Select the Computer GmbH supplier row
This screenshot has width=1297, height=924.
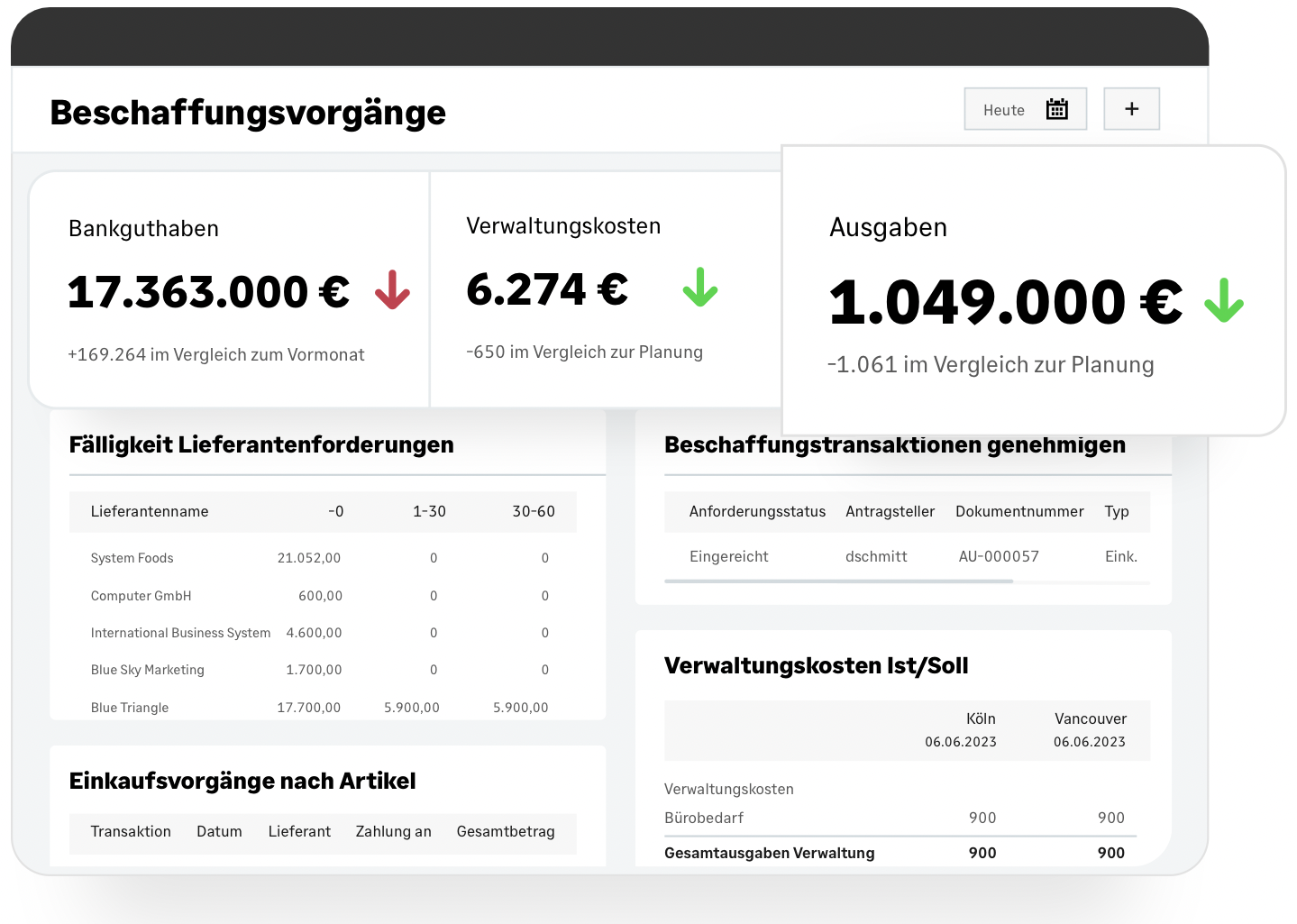click(x=142, y=596)
